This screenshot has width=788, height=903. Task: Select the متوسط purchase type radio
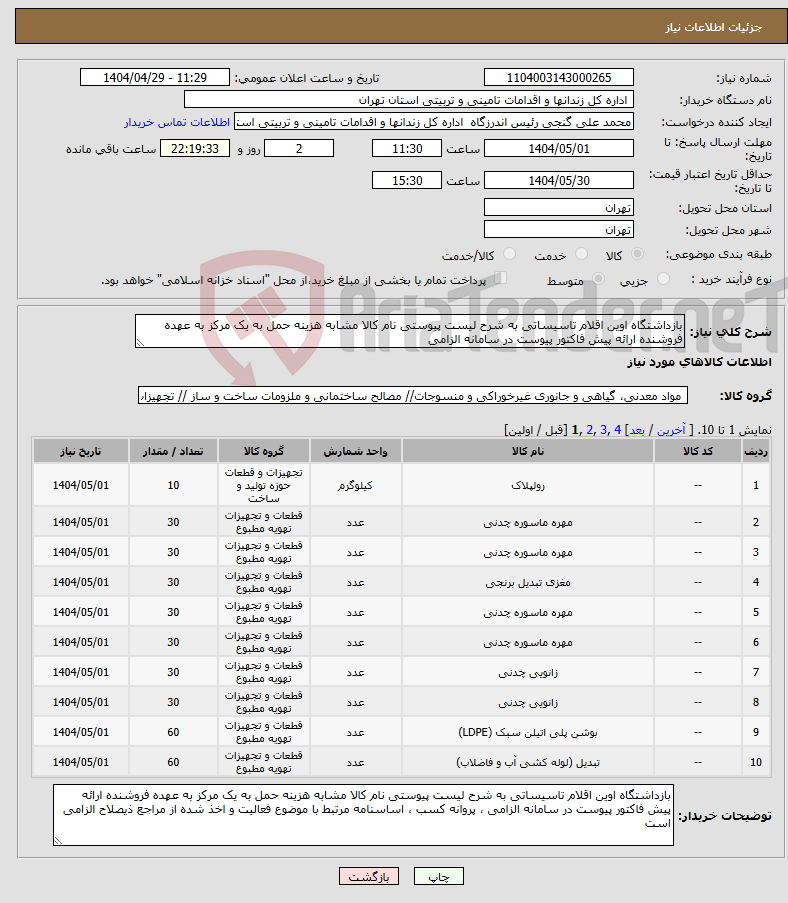(x=598, y=279)
